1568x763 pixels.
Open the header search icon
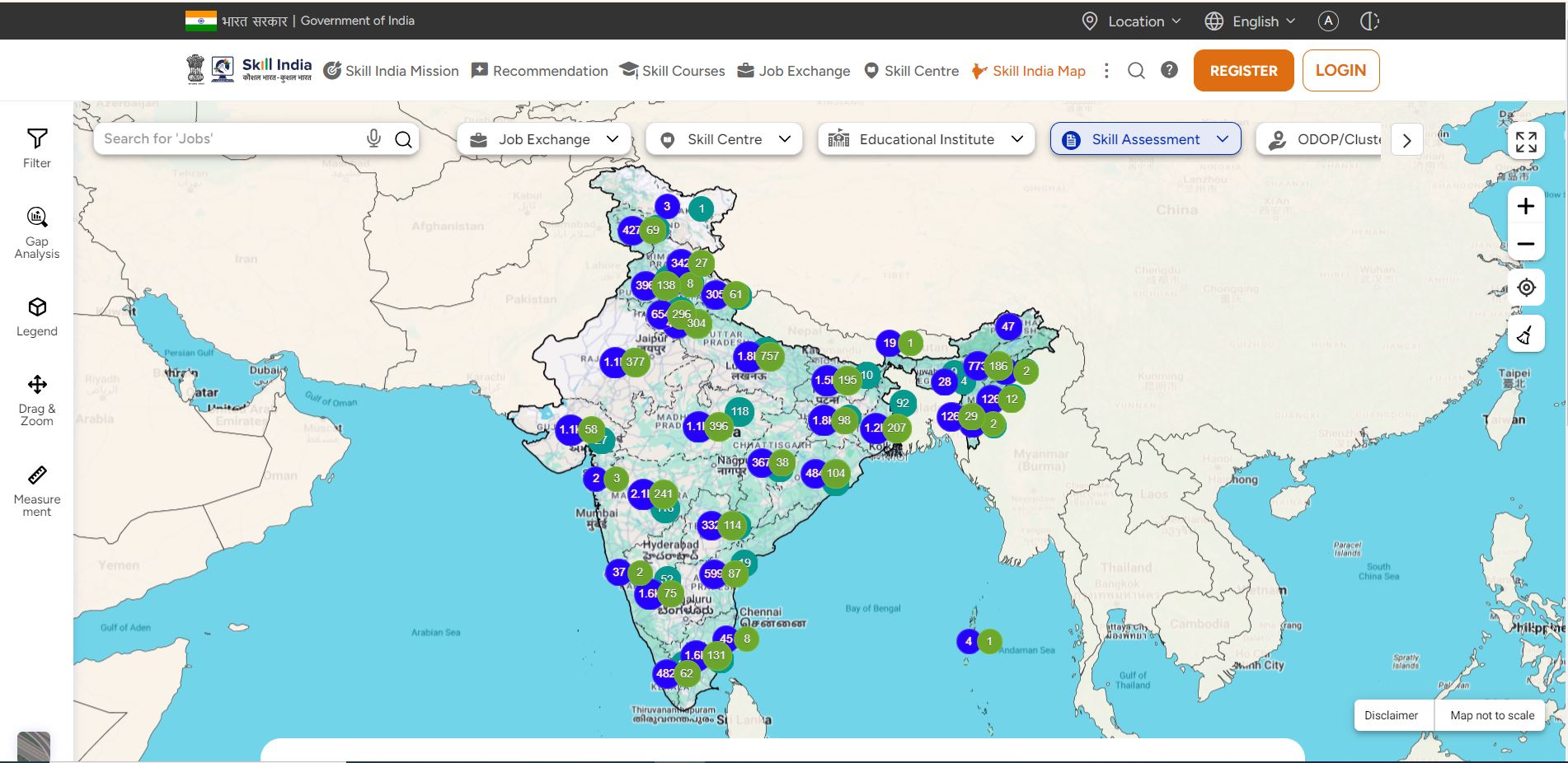(x=1136, y=71)
